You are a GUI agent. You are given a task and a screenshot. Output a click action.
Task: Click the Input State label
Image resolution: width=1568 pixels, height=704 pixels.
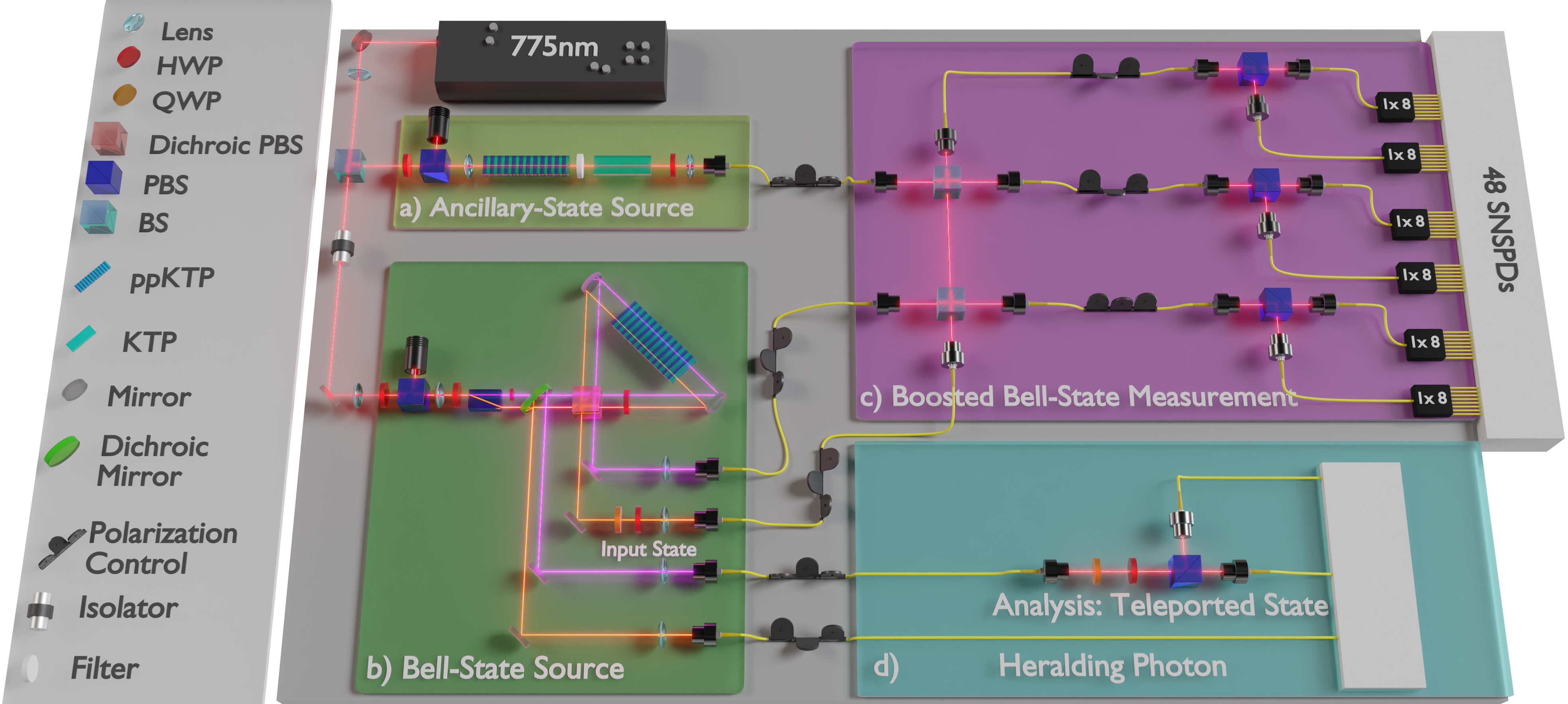[648, 549]
